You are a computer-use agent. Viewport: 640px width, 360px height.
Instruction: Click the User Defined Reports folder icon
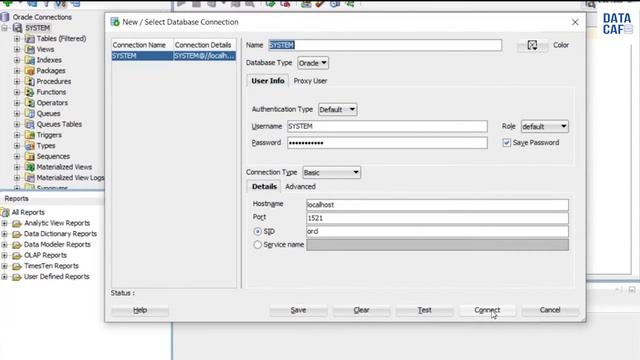(x=17, y=277)
